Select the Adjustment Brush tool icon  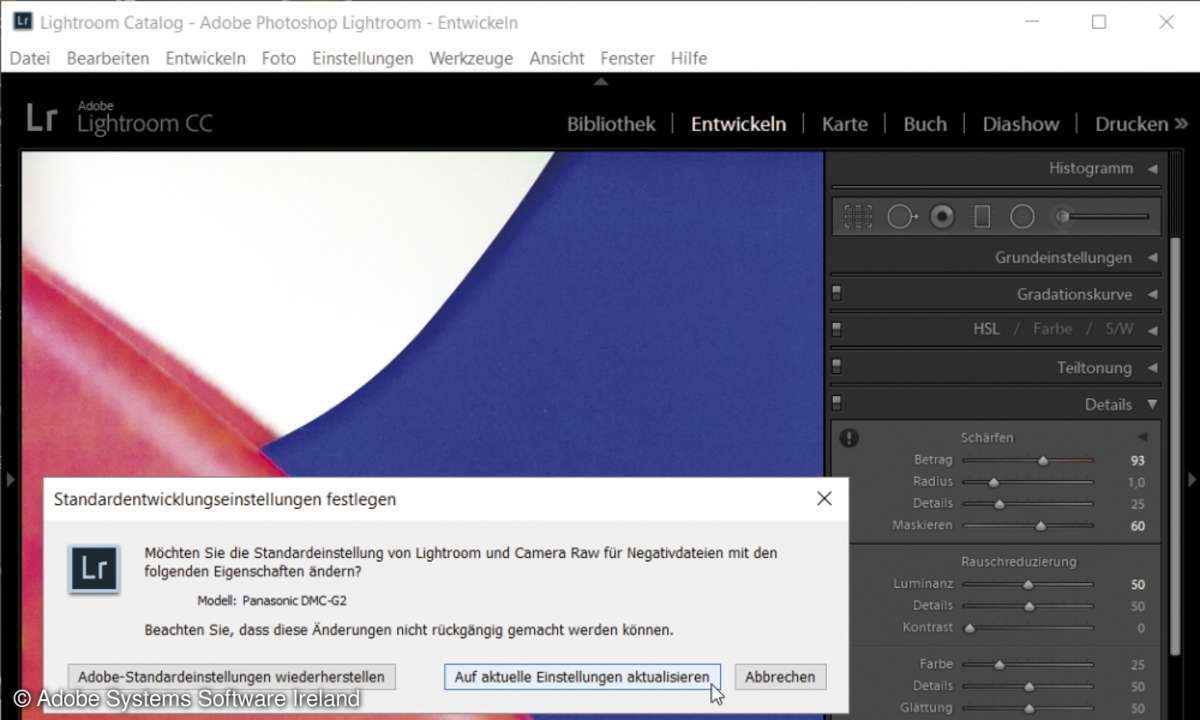pyautogui.click(x=1063, y=216)
